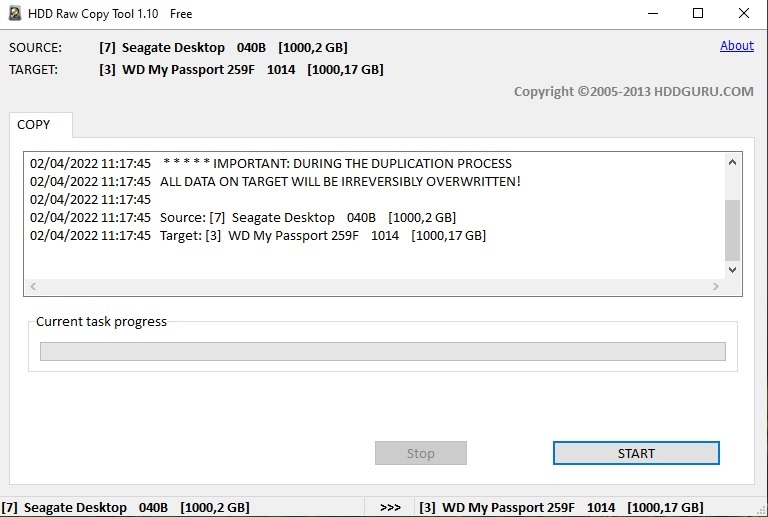Screen dimensions: 768x517
Task: Open the About link
Action: pos(737,46)
